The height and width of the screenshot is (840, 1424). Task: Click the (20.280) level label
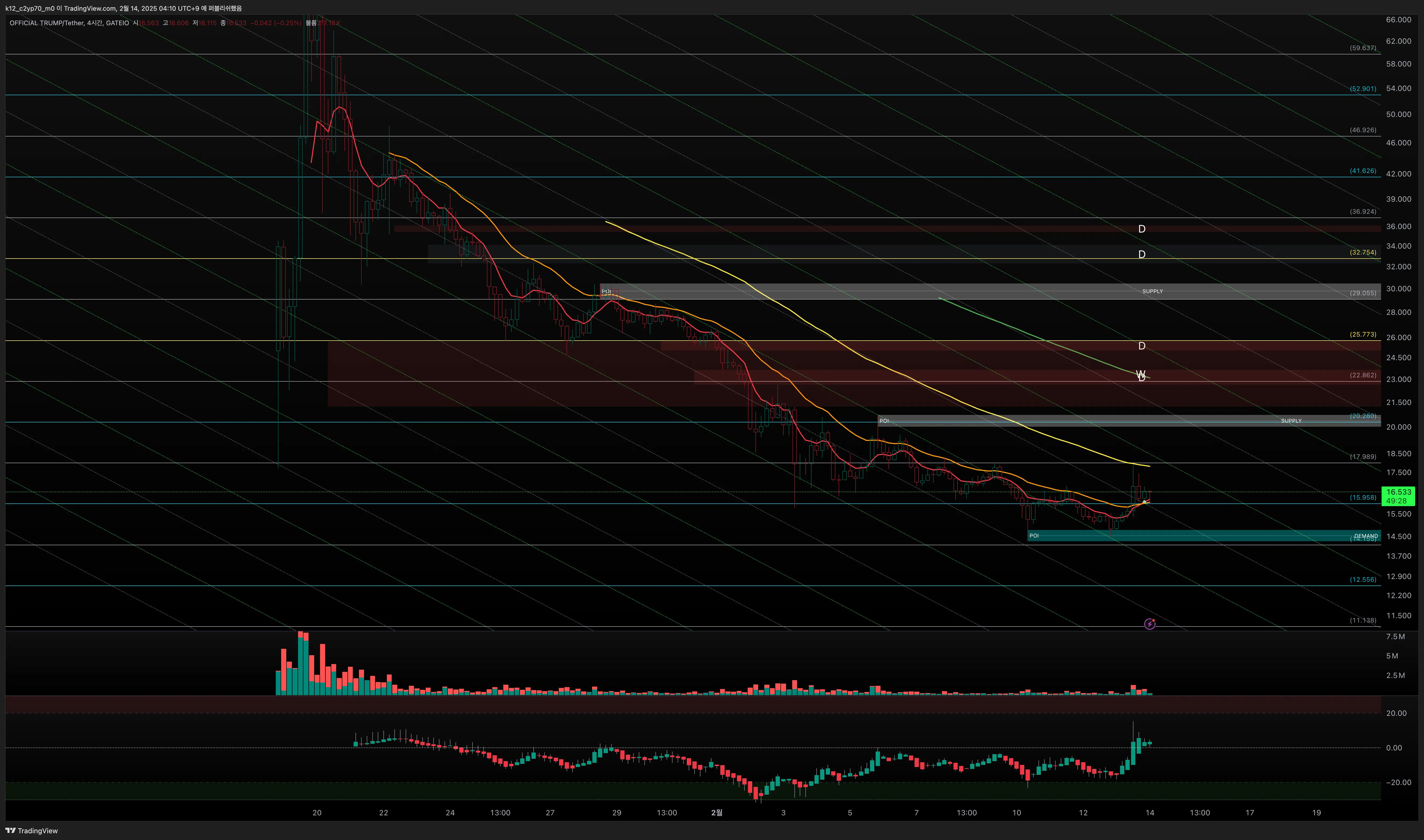point(1362,416)
